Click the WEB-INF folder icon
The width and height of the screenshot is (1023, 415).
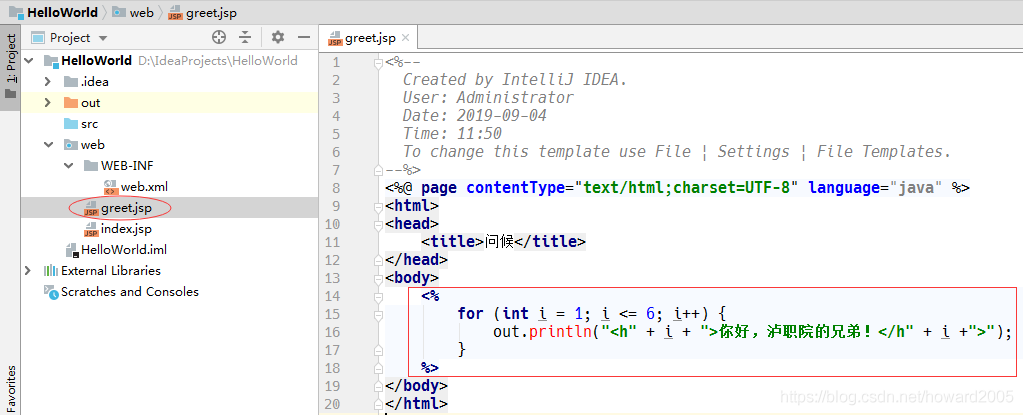pos(91,165)
